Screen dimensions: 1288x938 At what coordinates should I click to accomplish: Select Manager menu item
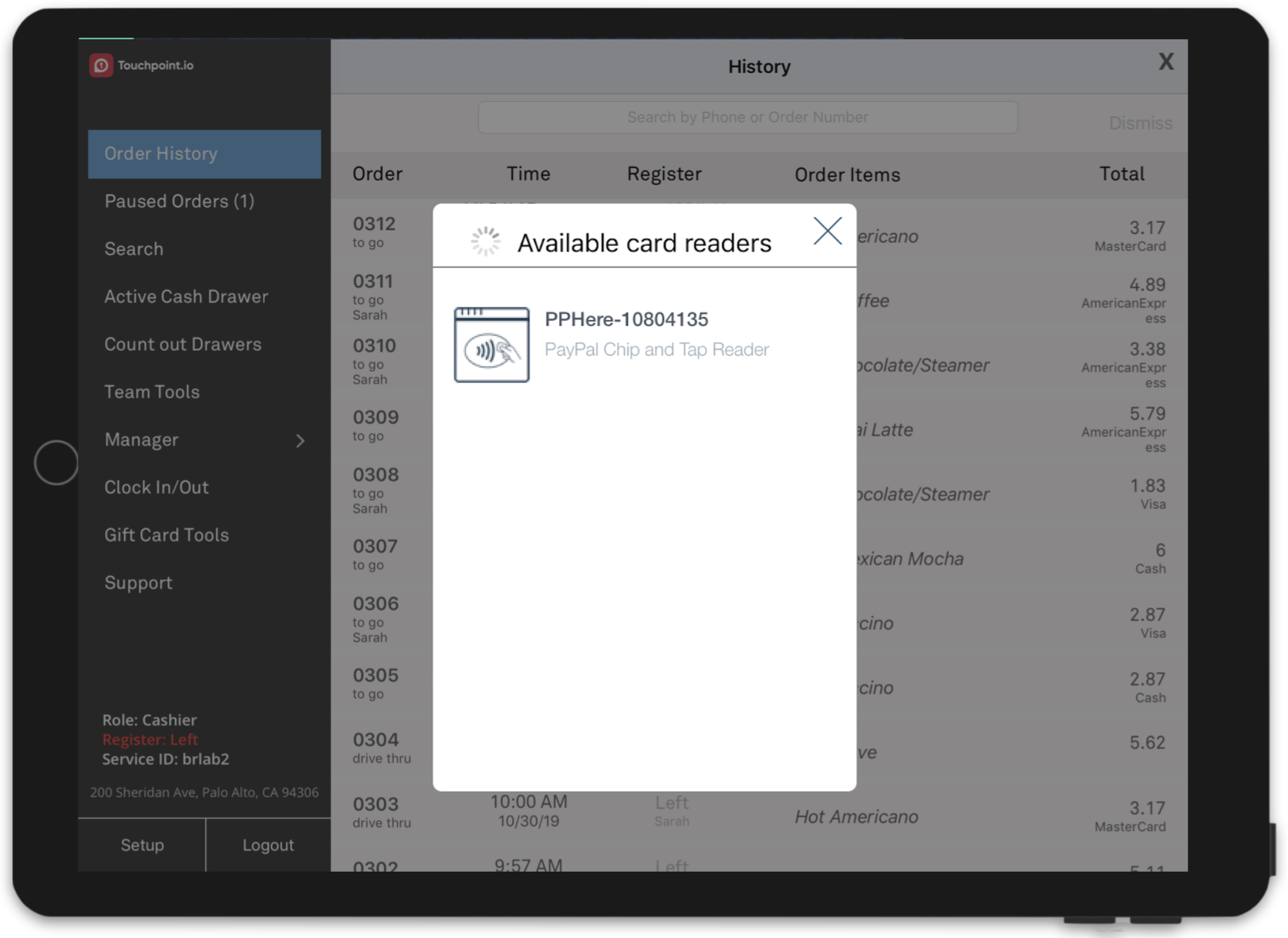click(x=141, y=440)
